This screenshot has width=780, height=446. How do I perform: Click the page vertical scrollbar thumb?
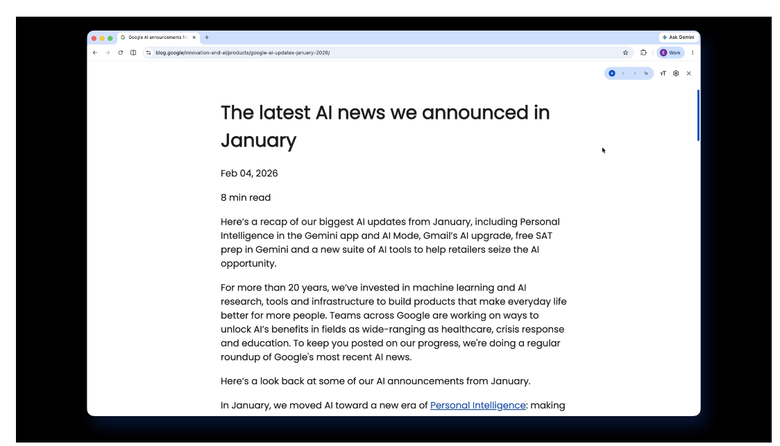tap(698, 115)
